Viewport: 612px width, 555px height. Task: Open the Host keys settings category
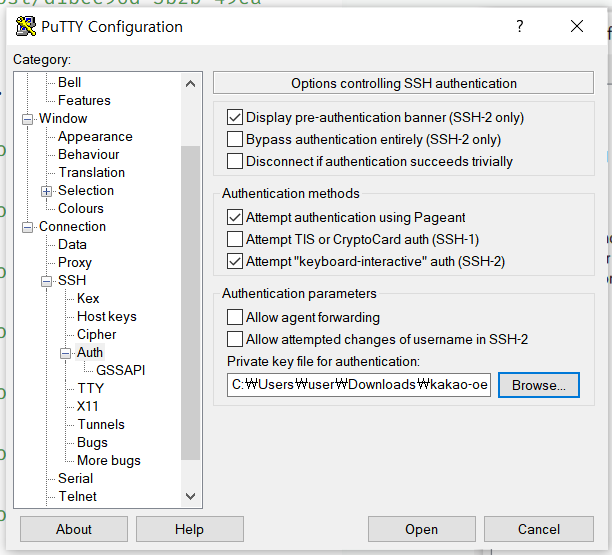(x=107, y=316)
